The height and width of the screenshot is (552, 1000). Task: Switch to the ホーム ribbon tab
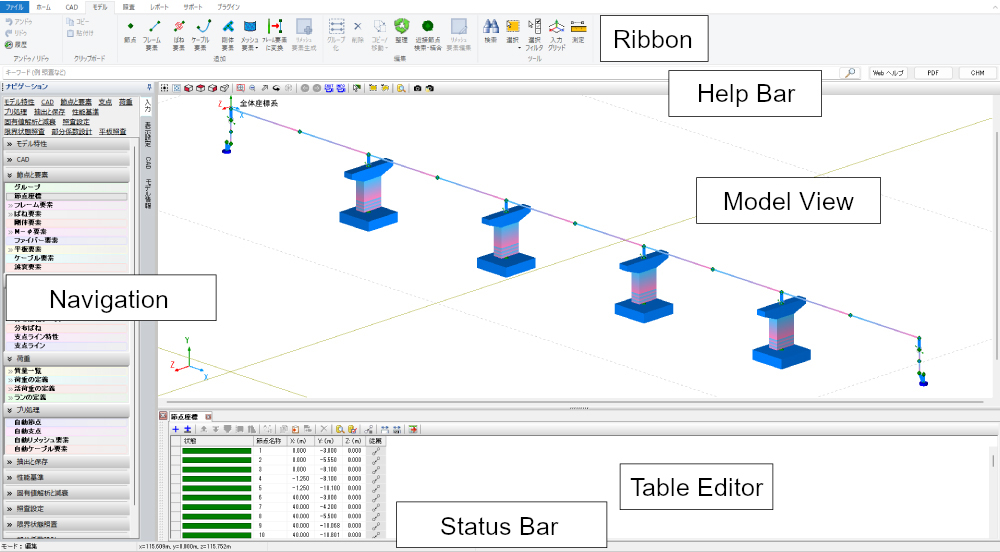(44, 7)
